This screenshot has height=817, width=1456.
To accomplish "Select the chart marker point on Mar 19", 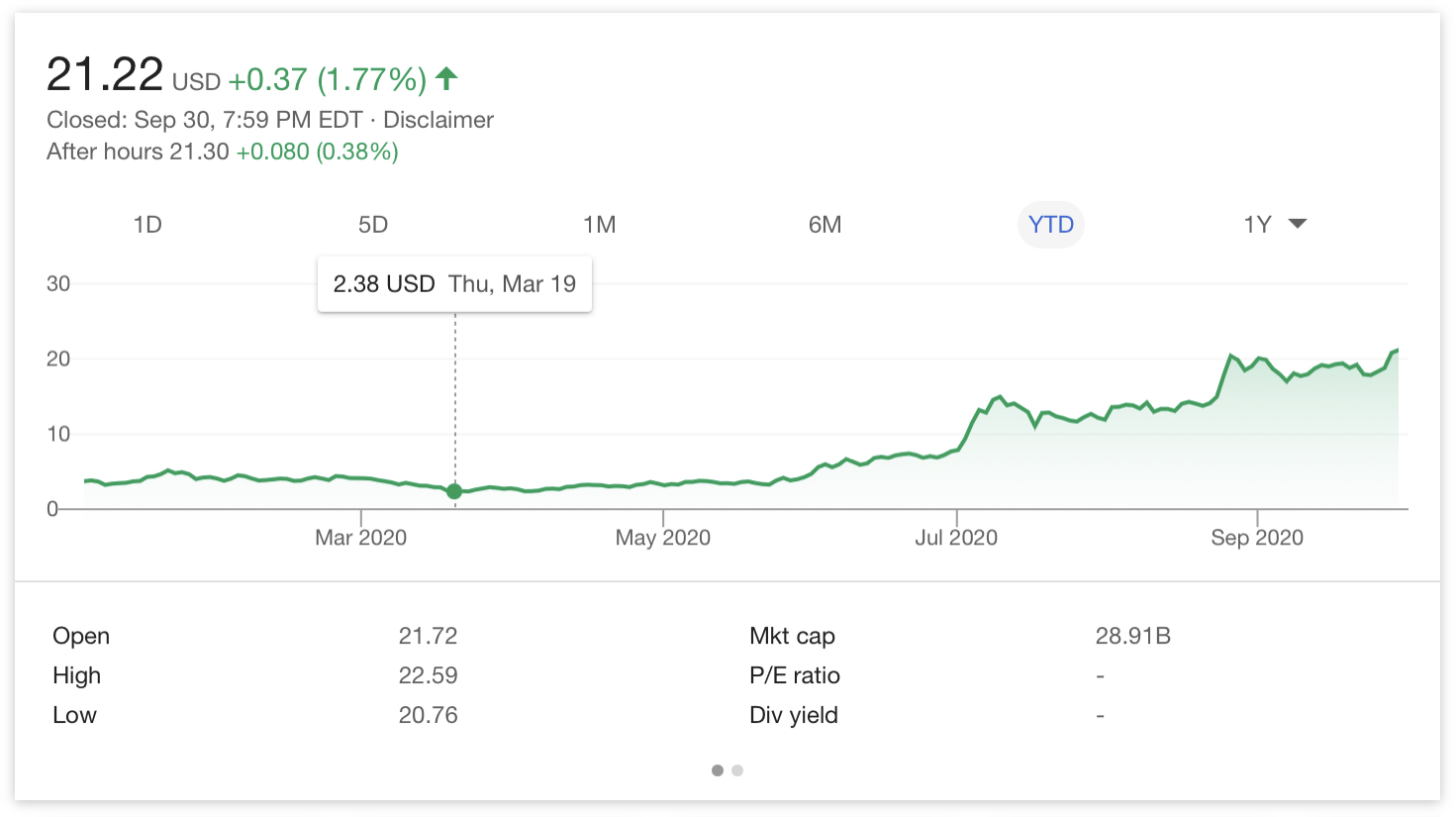I will (x=454, y=491).
